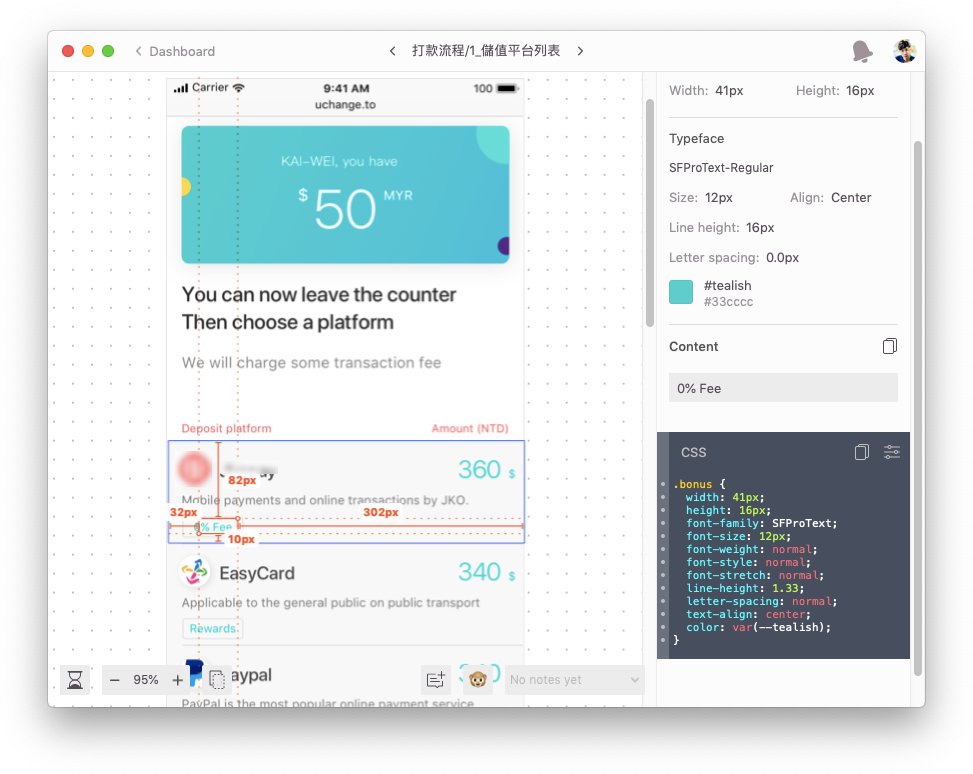The image size is (973, 774).
Task: Click the text-align: center CSS line
Action: pos(748,614)
